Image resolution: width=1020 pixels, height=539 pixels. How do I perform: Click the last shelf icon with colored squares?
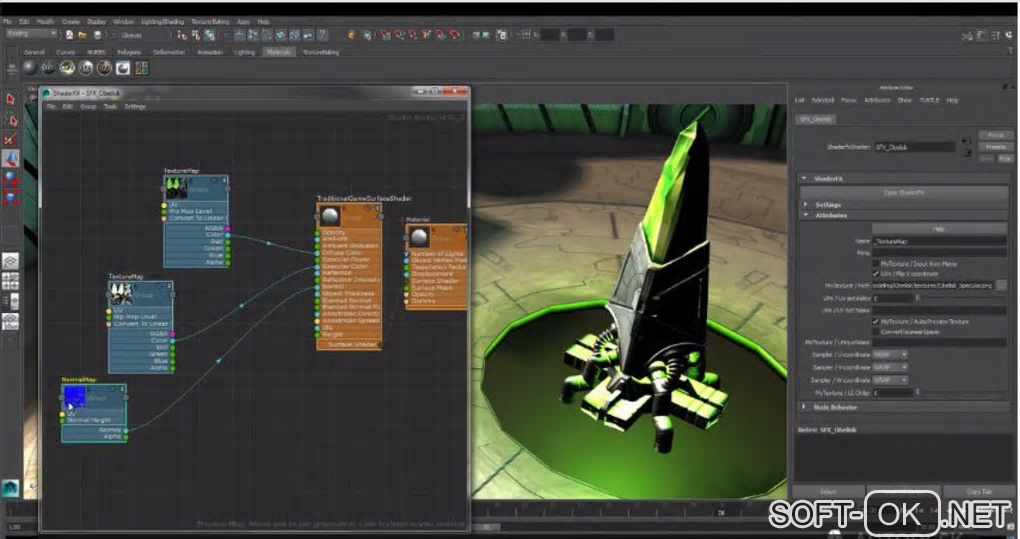141,68
